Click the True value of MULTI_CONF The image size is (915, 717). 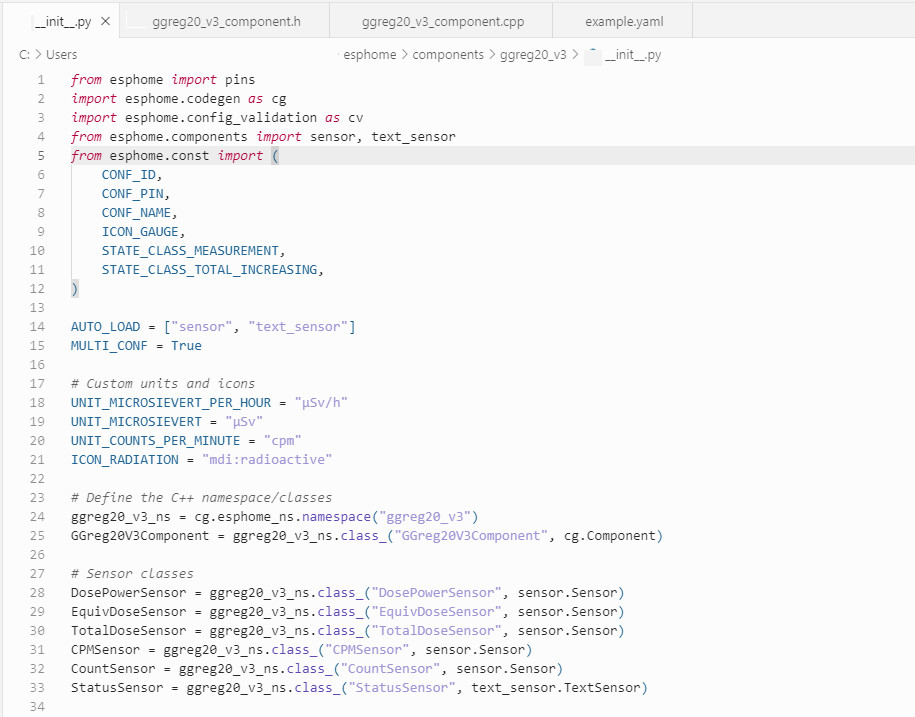(x=186, y=346)
